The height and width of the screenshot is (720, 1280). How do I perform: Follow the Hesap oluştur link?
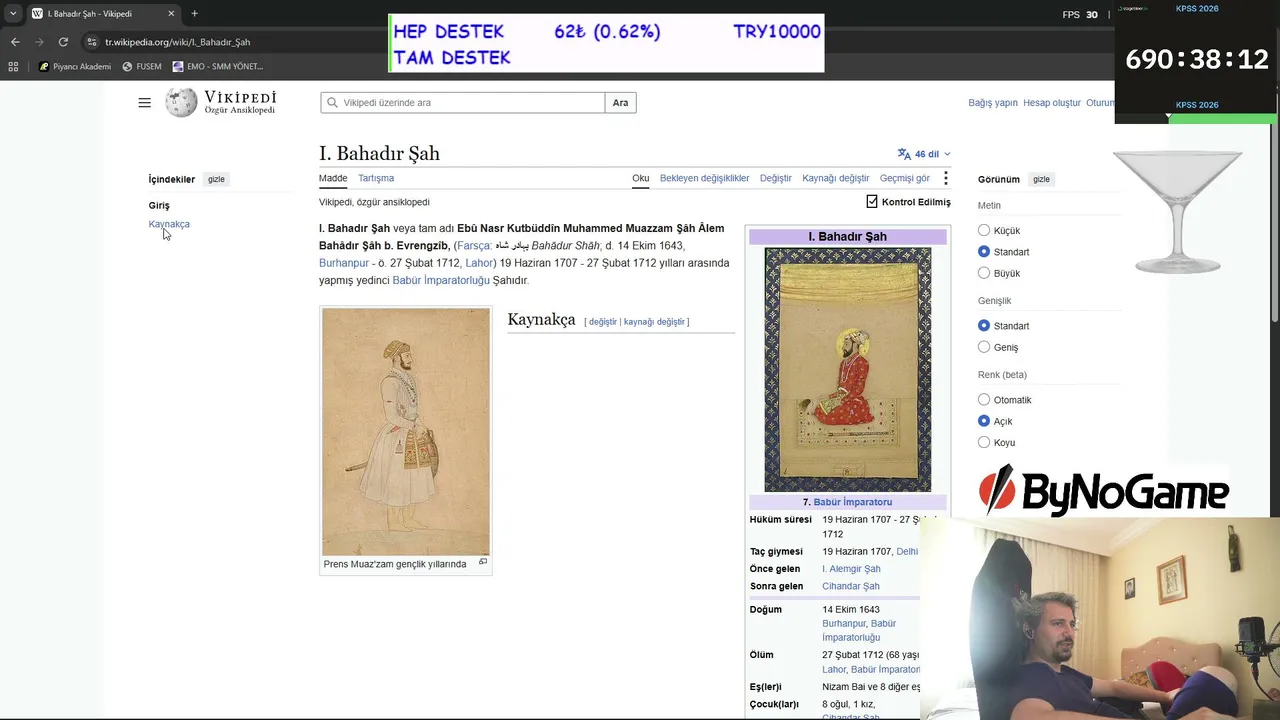(x=1052, y=103)
